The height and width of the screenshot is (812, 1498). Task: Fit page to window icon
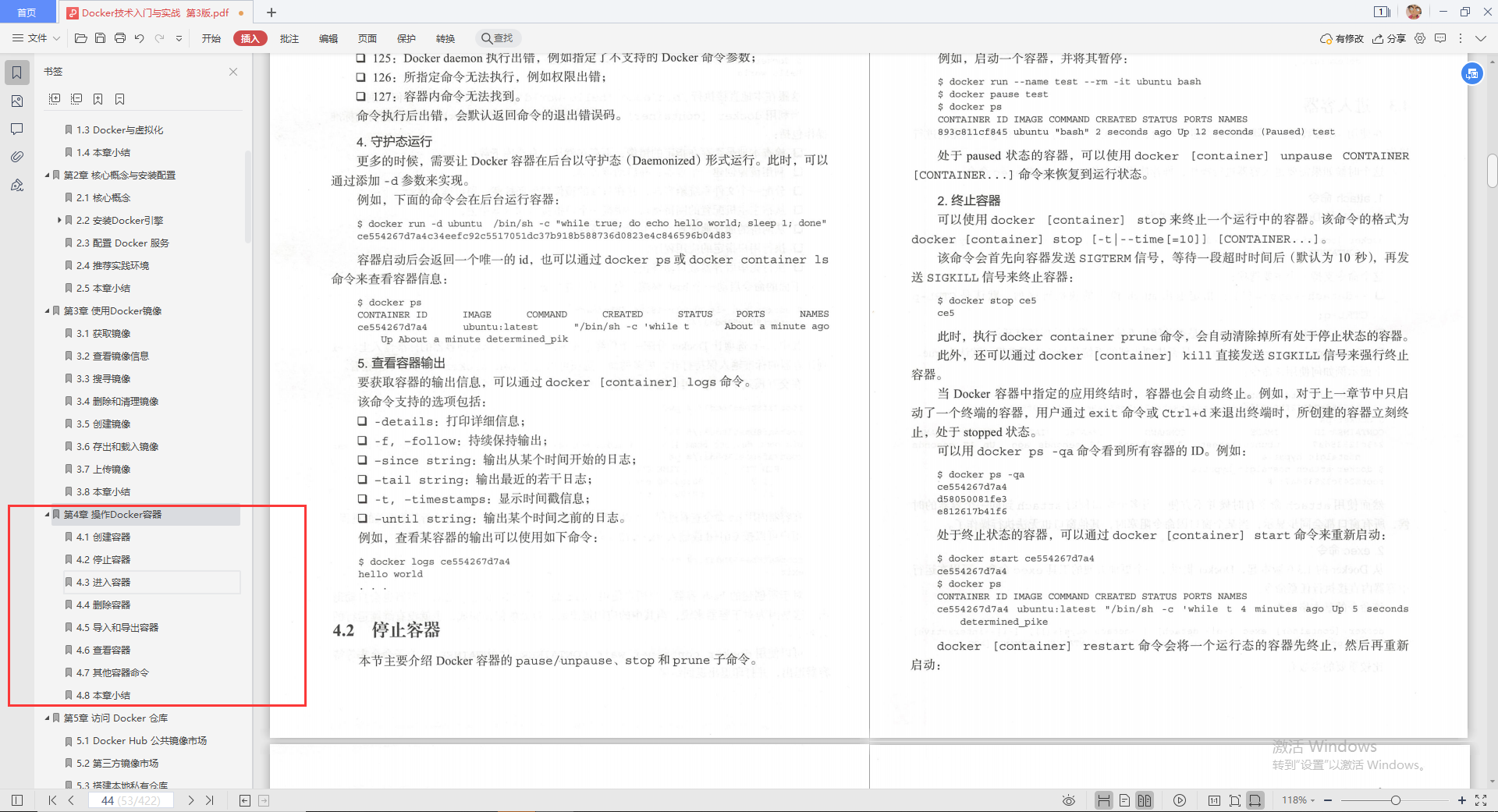(1234, 800)
